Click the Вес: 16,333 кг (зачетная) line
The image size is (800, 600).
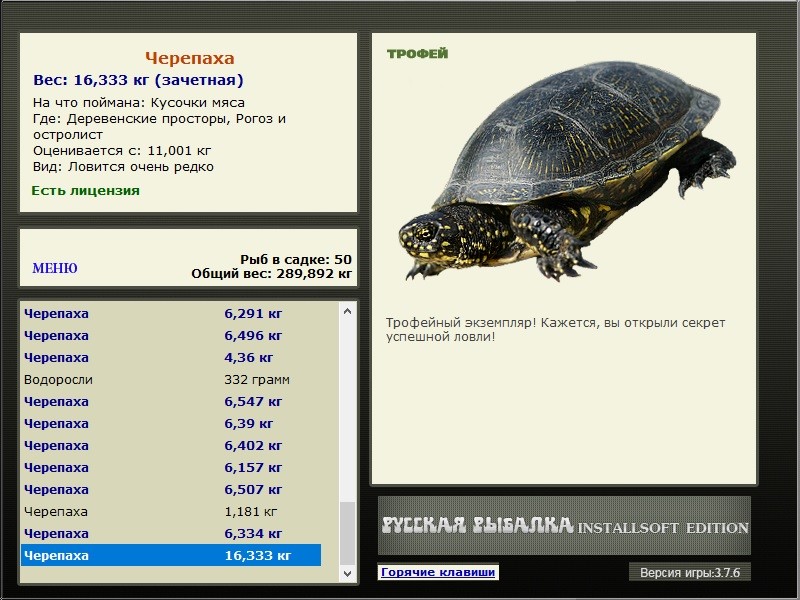[x=138, y=80]
